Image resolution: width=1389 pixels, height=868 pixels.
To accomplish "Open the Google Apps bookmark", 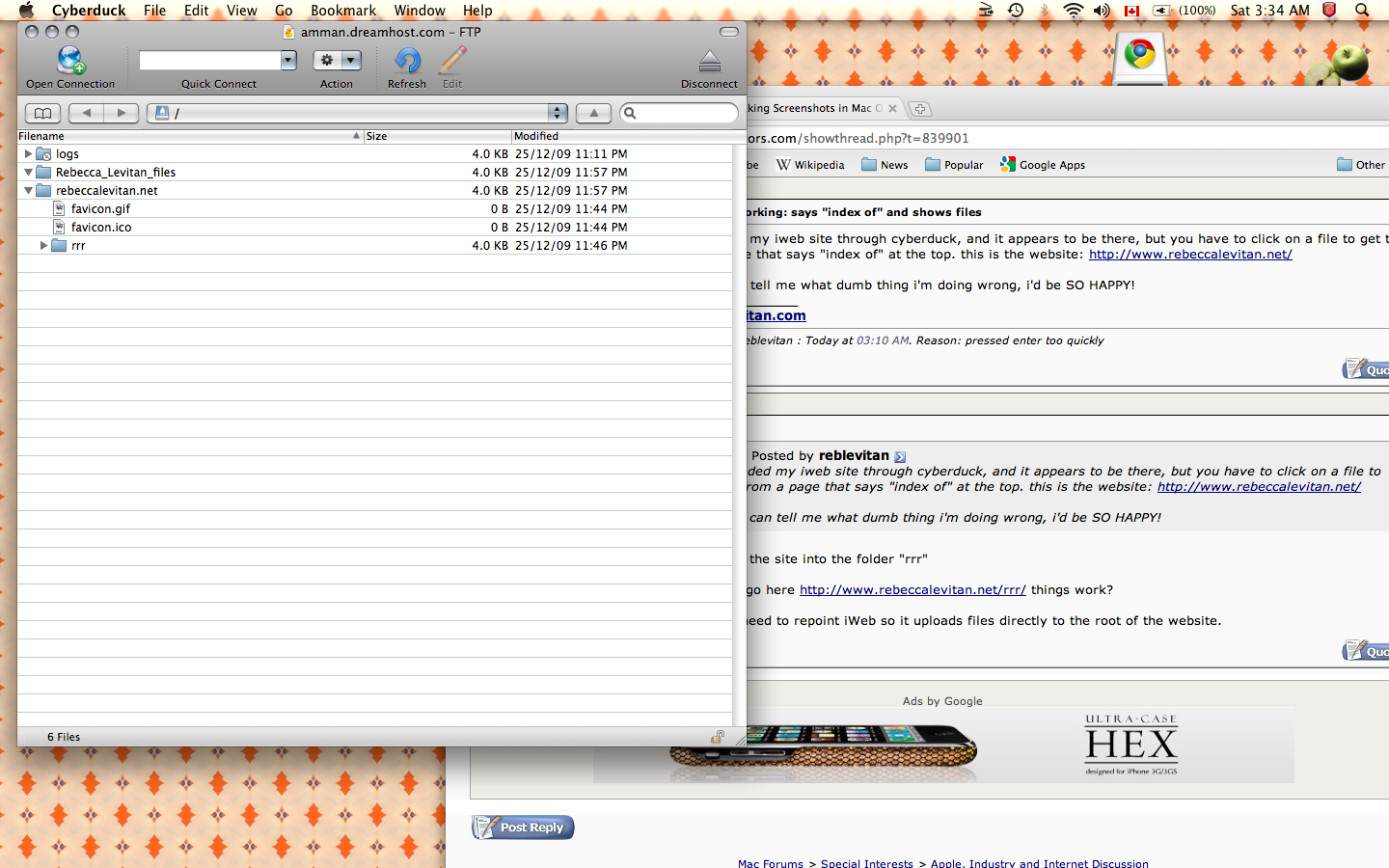I will tap(1043, 165).
